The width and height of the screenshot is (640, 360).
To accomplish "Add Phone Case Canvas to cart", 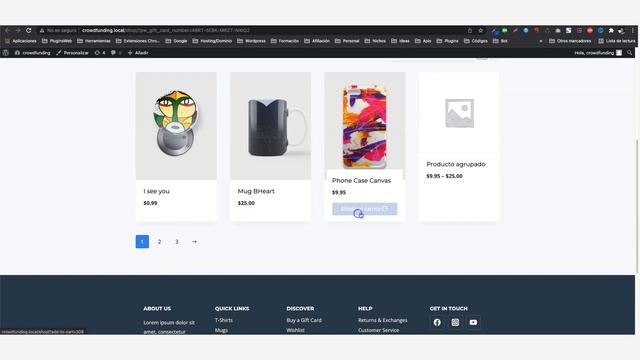I will coord(364,209).
